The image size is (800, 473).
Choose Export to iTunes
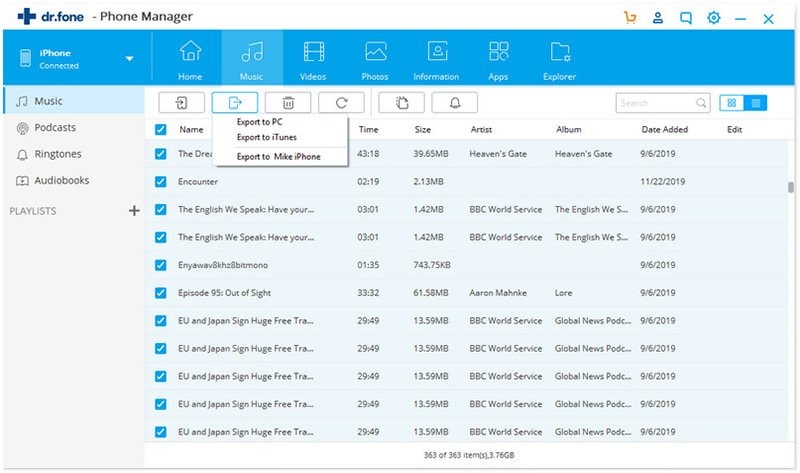coord(267,137)
